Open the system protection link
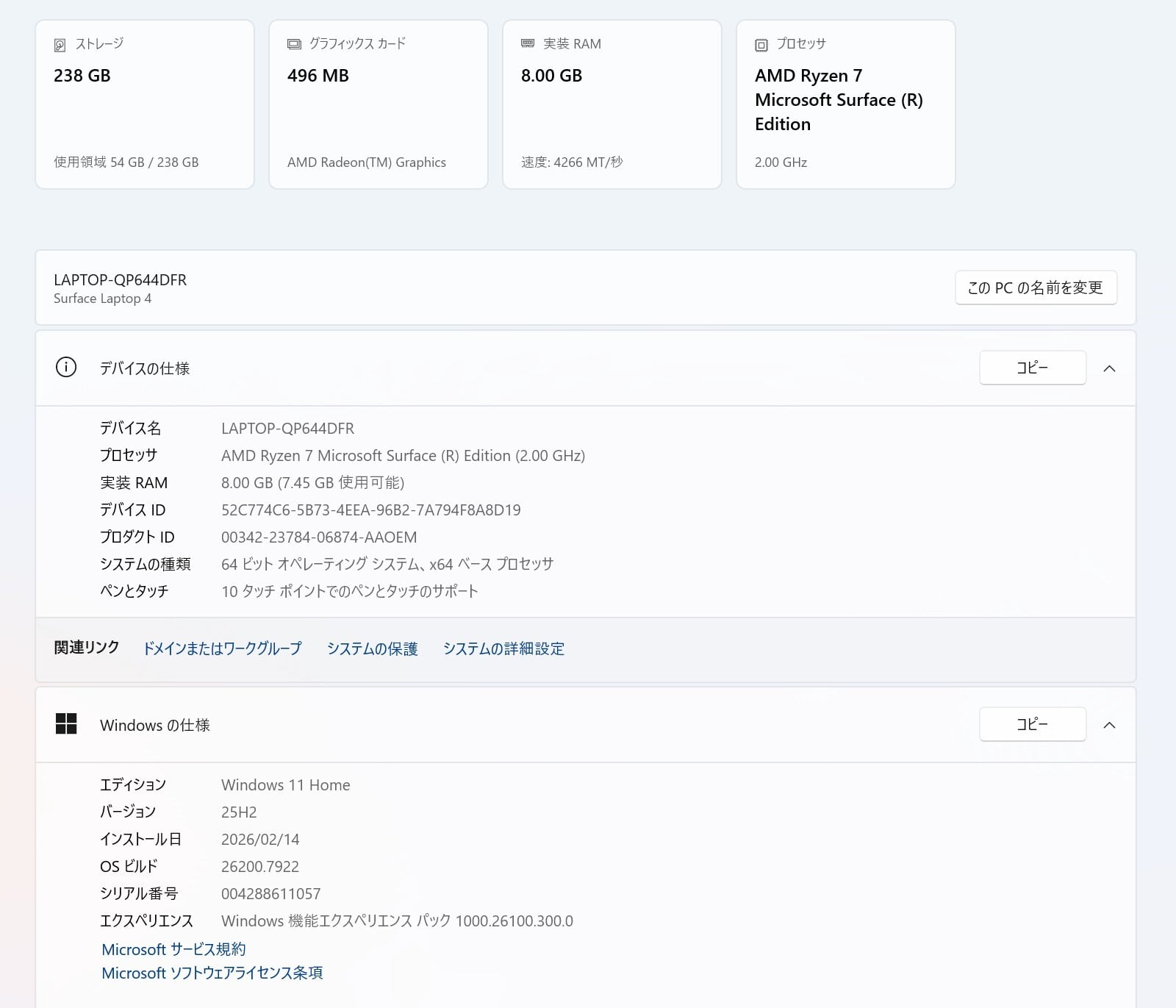This screenshot has height=1008, width=1176. click(x=372, y=648)
